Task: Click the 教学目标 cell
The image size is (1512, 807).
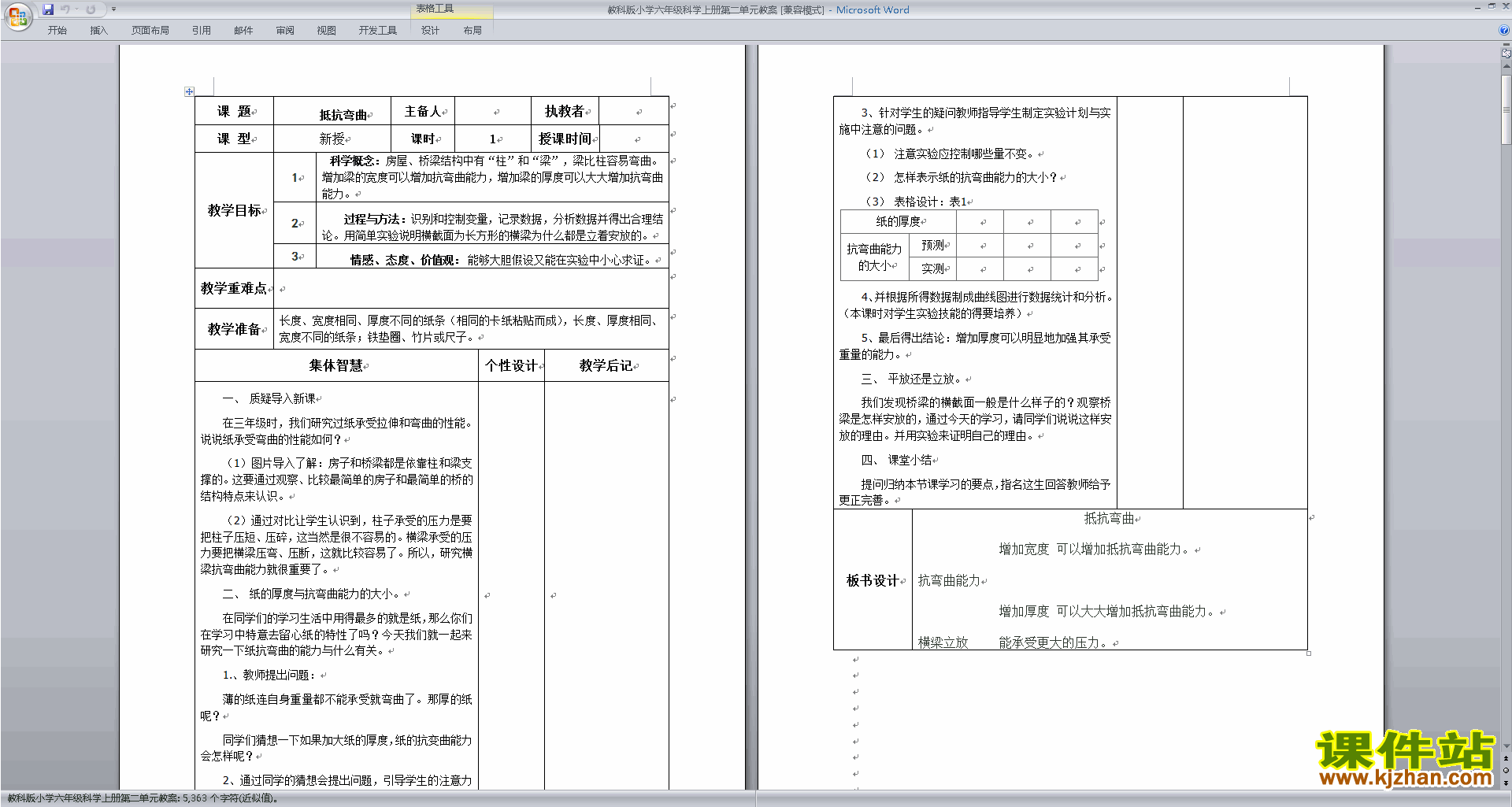Action: [235, 210]
